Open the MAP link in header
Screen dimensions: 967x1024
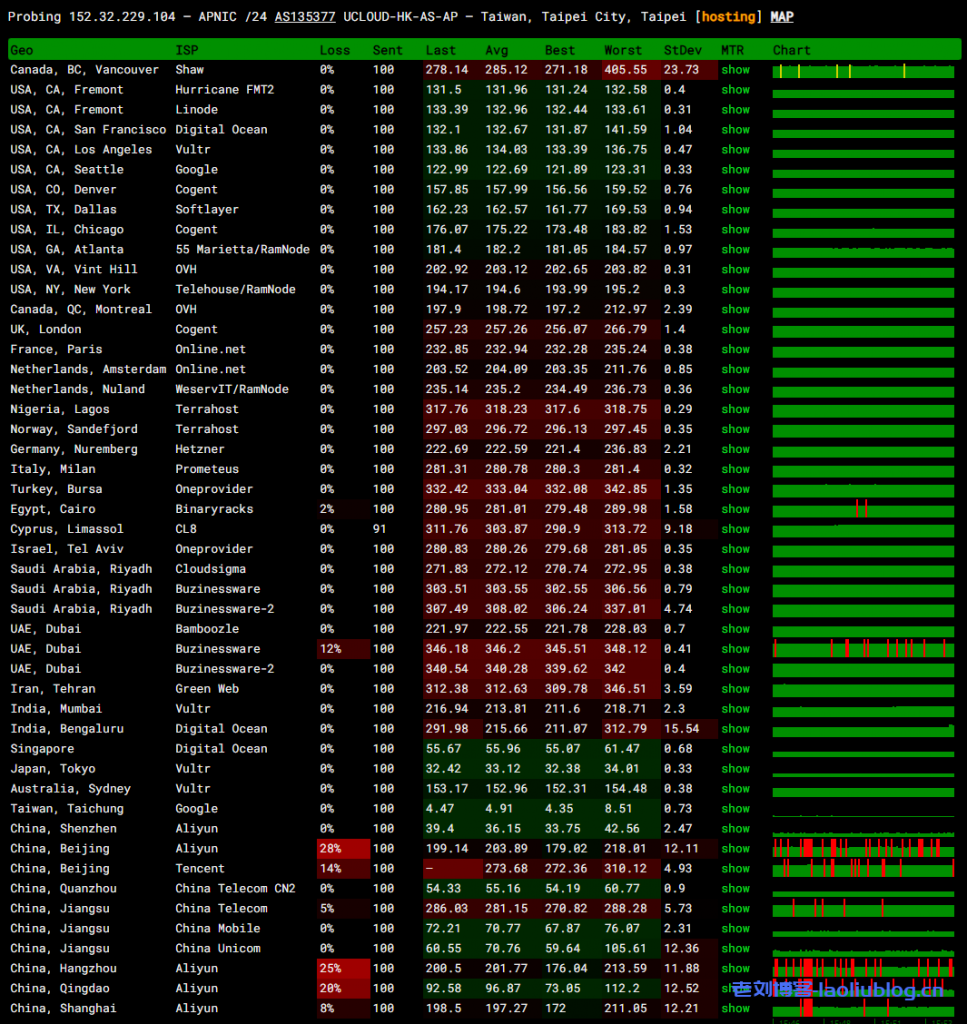[x=781, y=17]
